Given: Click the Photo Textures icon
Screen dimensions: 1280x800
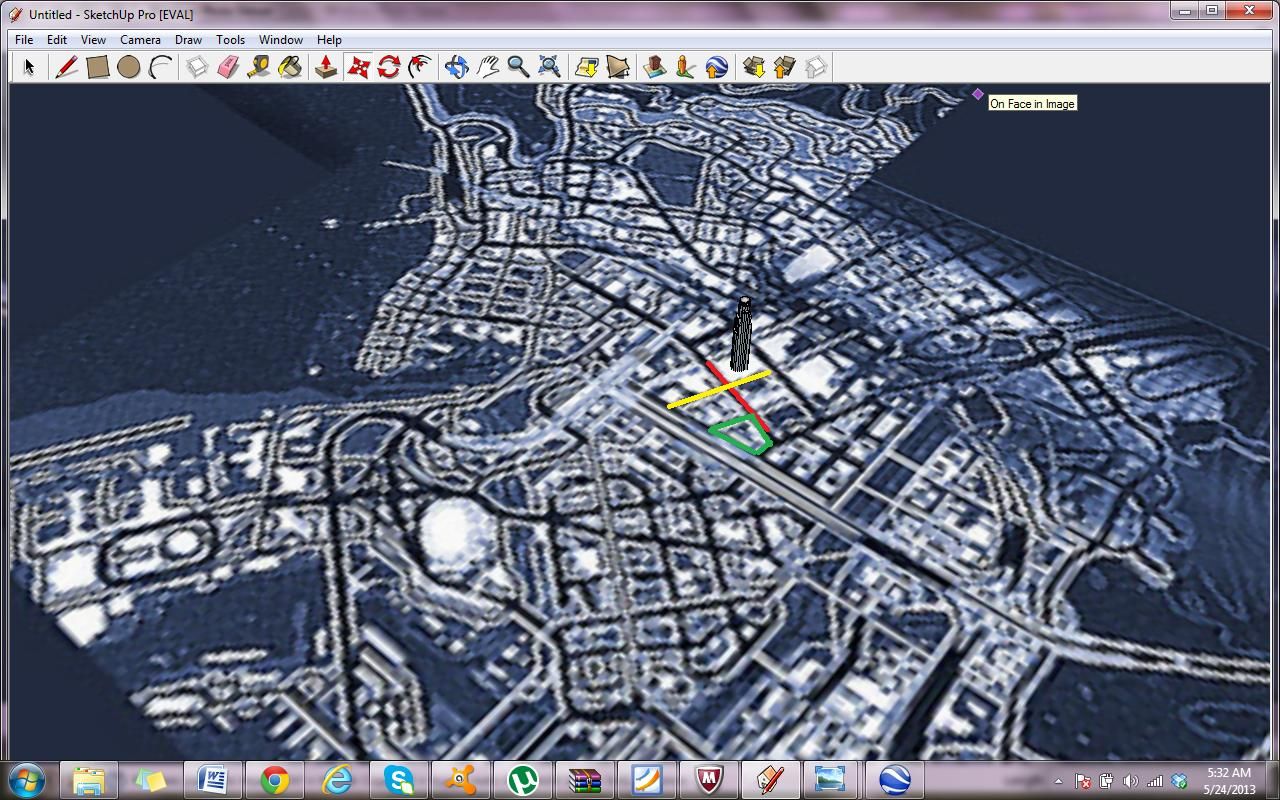Looking at the screenshot, I should tap(685, 67).
